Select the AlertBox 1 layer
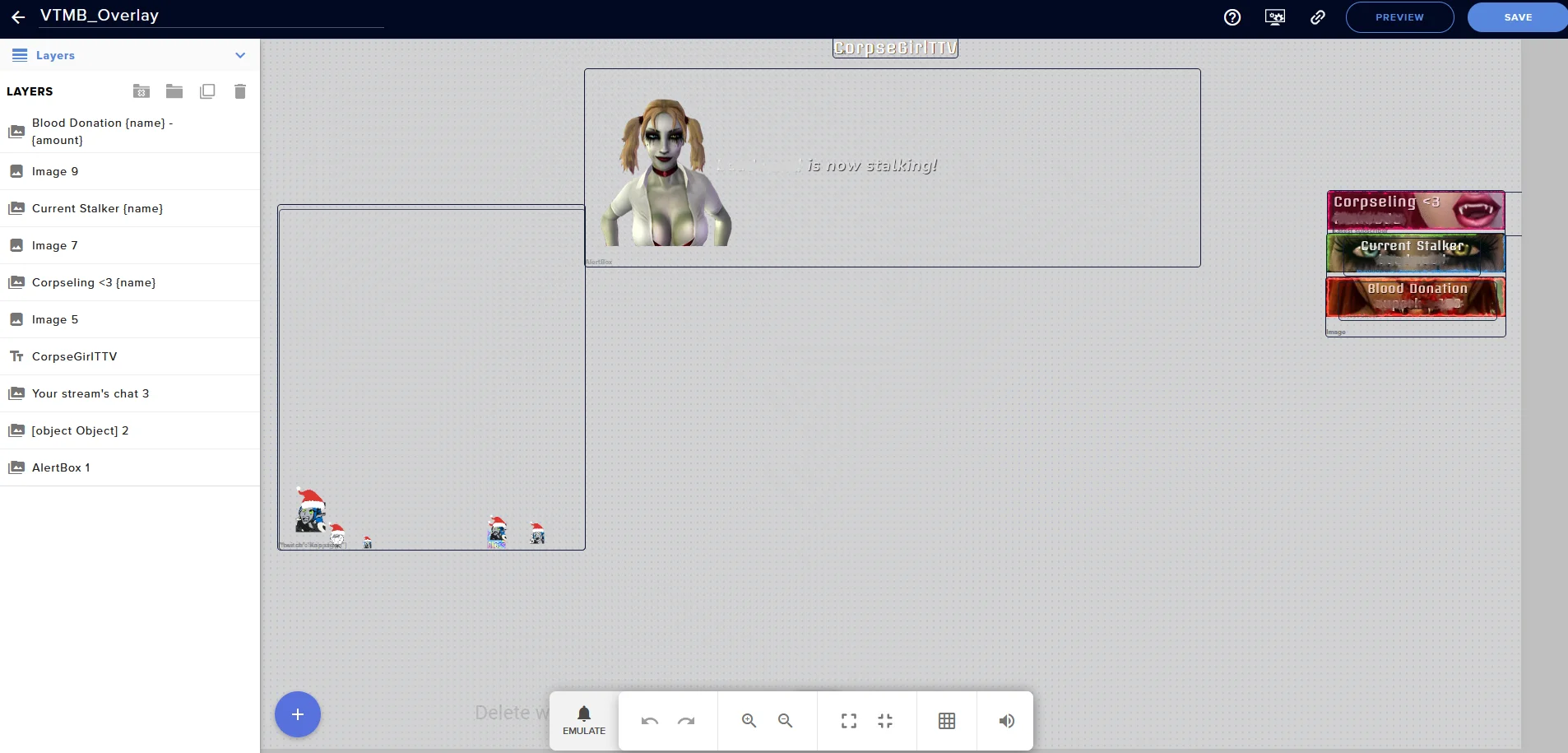 [x=130, y=467]
